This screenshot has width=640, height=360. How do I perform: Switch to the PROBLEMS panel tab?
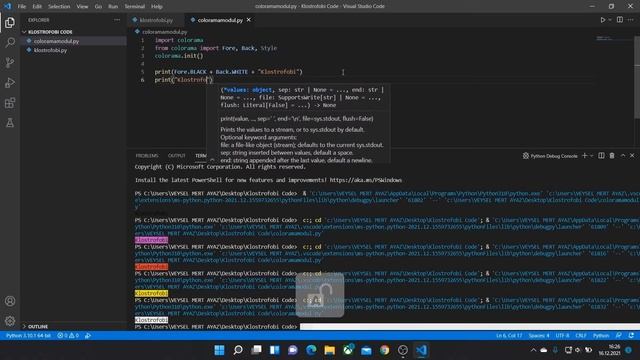coord(147,156)
